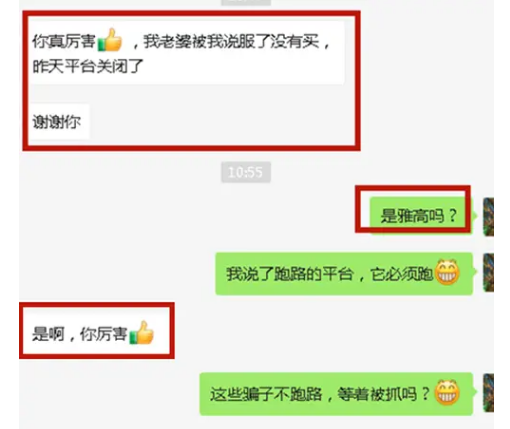Click the partial gray timestamp at the top
This screenshot has height=429, width=510.
pos(246,2)
